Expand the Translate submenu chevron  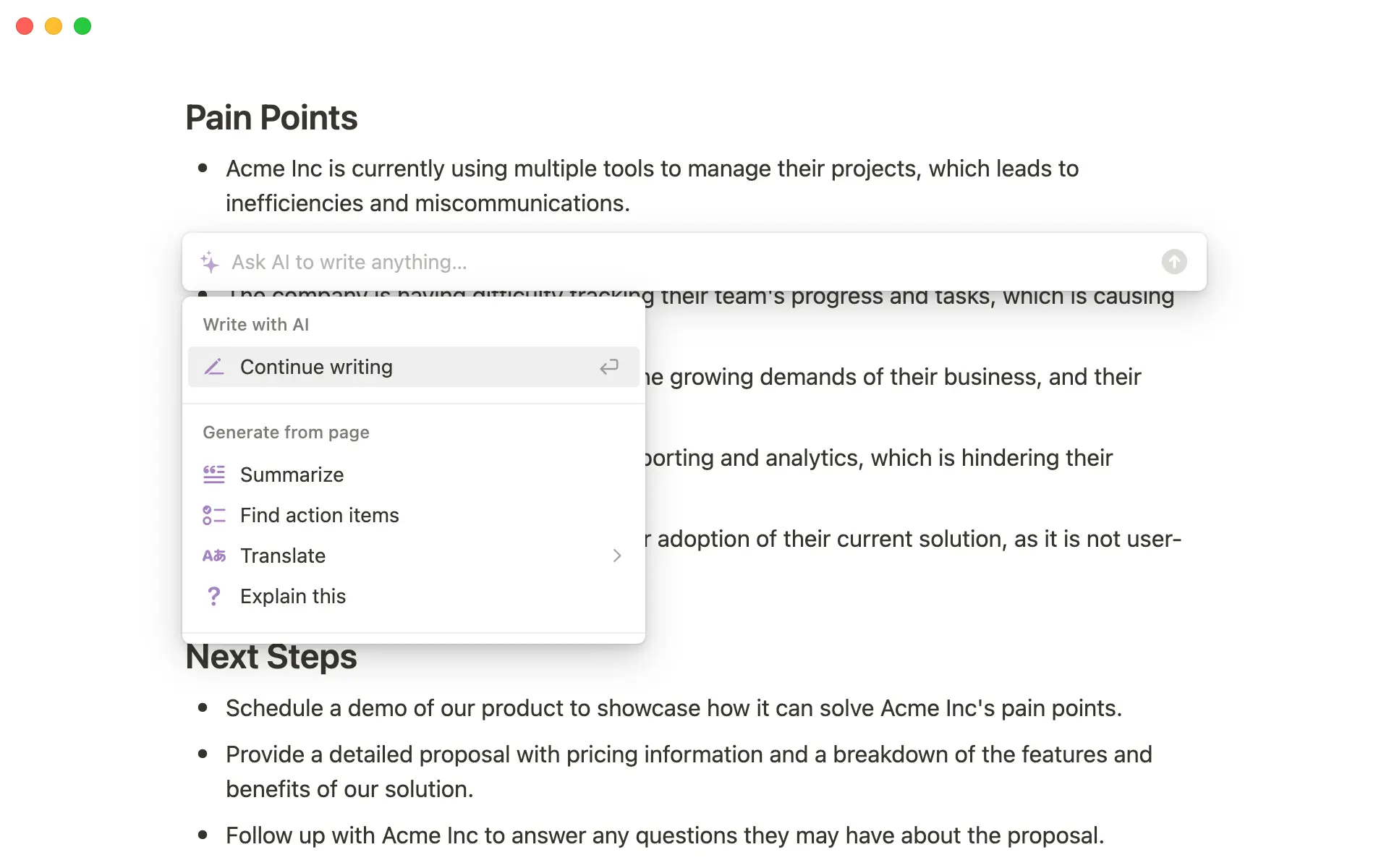click(617, 556)
